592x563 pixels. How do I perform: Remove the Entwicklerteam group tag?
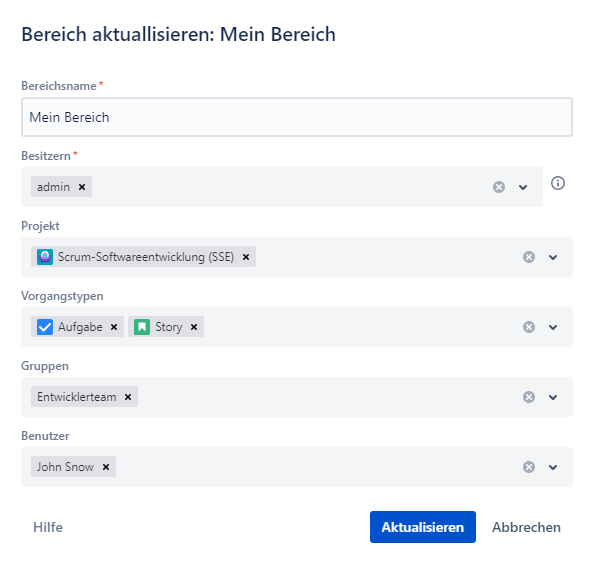point(128,397)
